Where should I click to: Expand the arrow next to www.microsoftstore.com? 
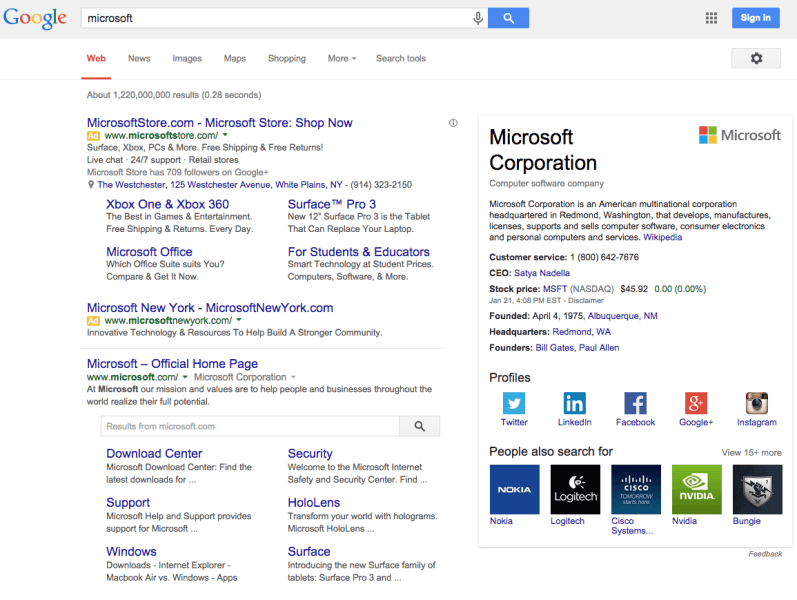coord(226,135)
